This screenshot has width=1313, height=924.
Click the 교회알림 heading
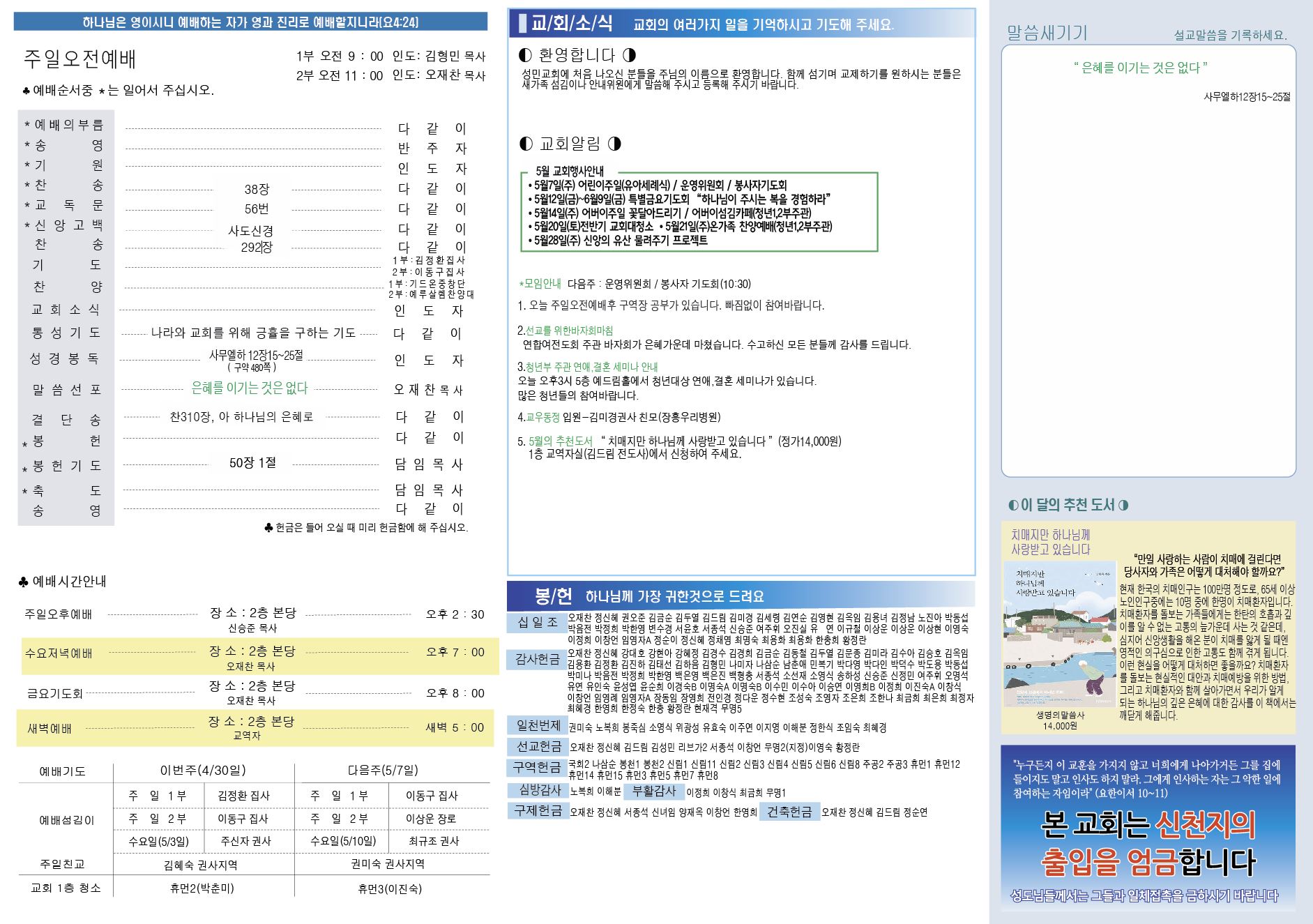pos(570,144)
